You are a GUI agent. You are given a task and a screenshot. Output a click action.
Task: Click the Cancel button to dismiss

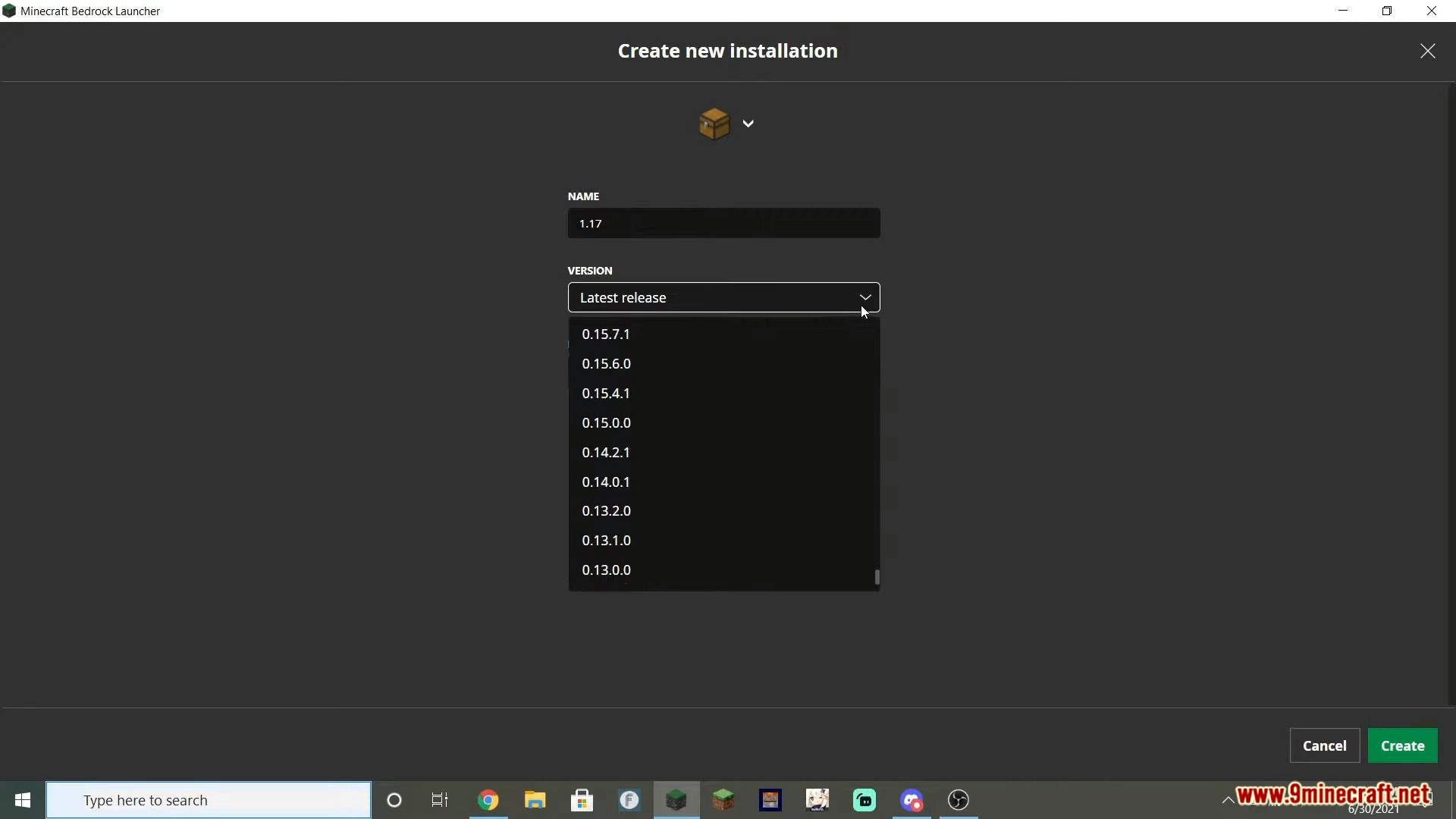[1325, 745]
